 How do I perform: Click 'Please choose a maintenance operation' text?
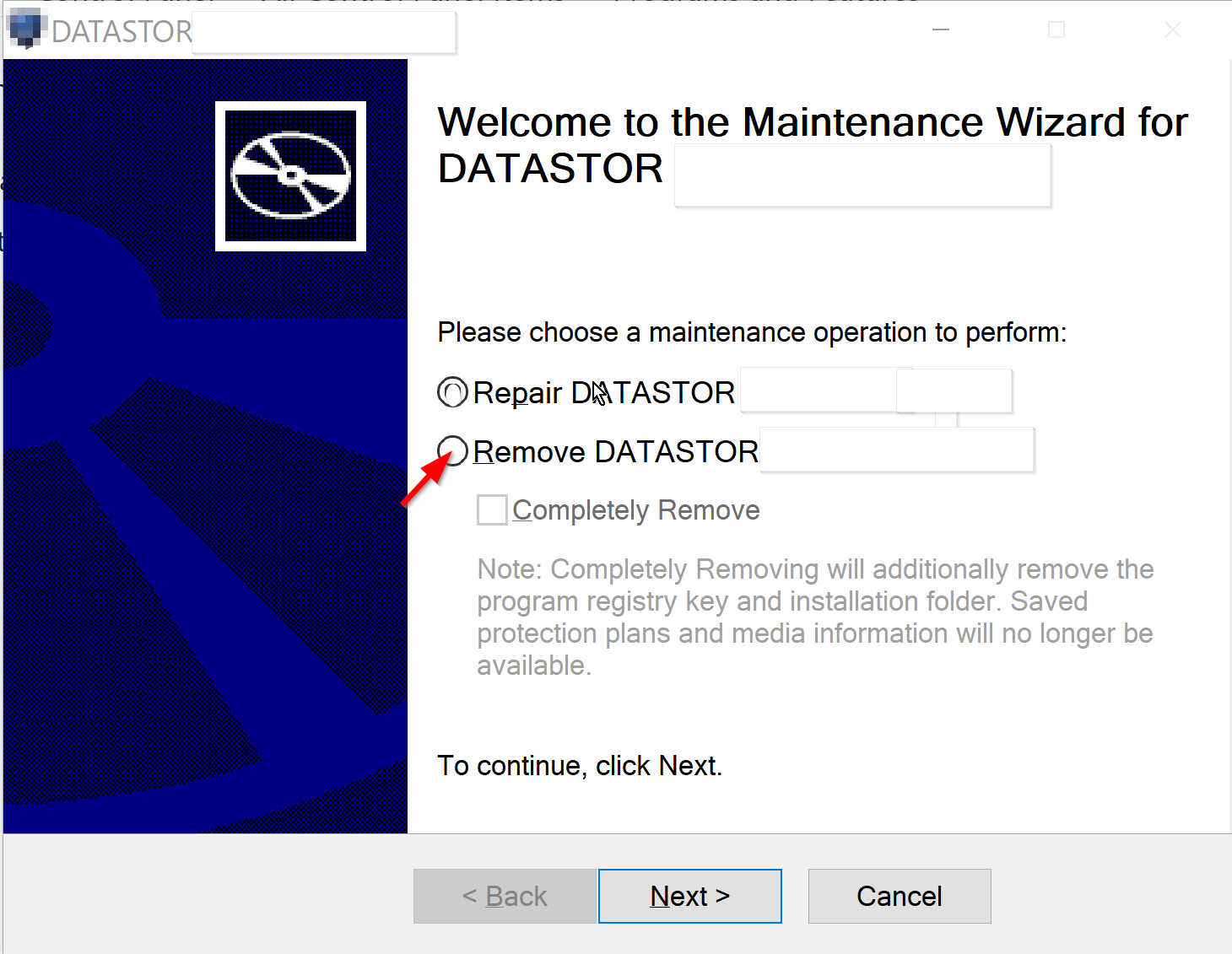(x=752, y=332)
